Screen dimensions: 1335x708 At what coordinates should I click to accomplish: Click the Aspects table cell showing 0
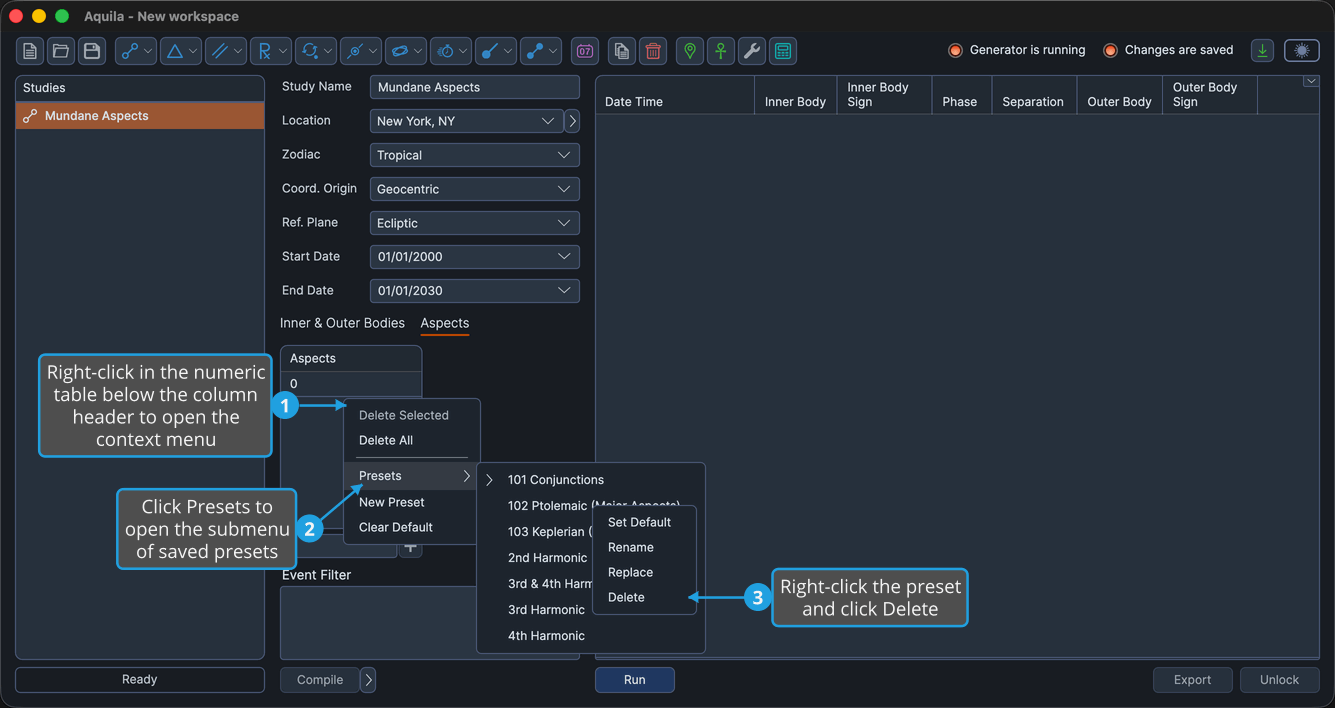[351, 384]
